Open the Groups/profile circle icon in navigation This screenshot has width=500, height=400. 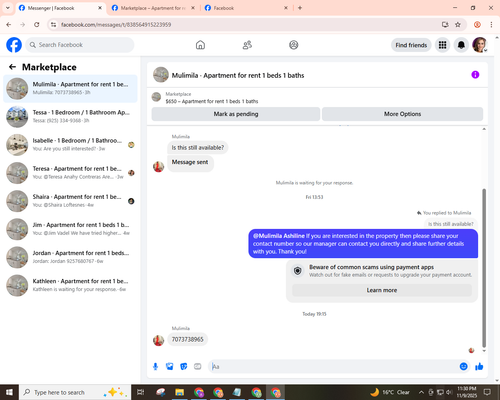[x=294, y=45]
